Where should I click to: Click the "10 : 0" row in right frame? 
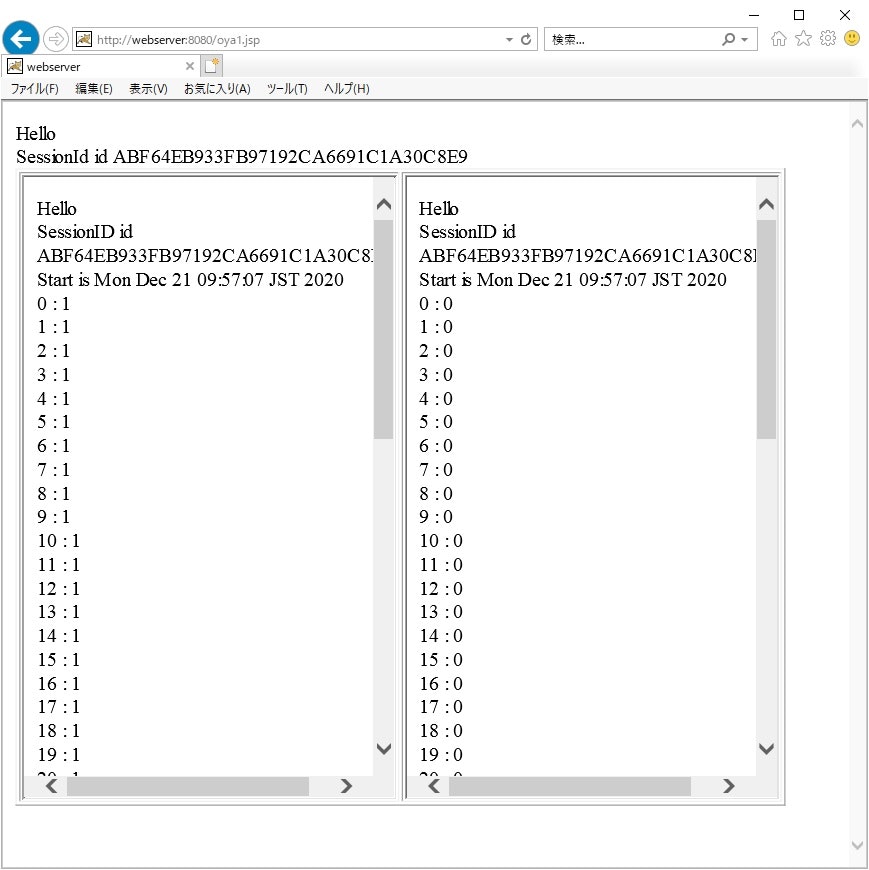441,541
